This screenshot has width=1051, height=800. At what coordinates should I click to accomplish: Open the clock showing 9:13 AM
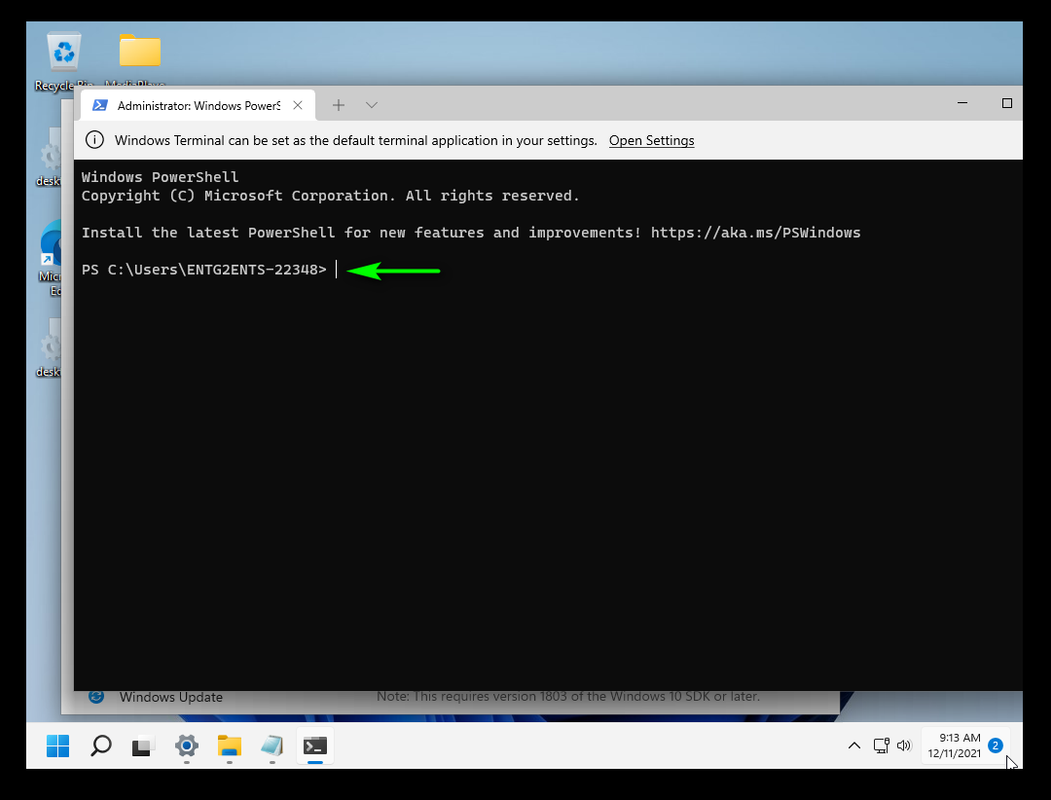point(954,745)
